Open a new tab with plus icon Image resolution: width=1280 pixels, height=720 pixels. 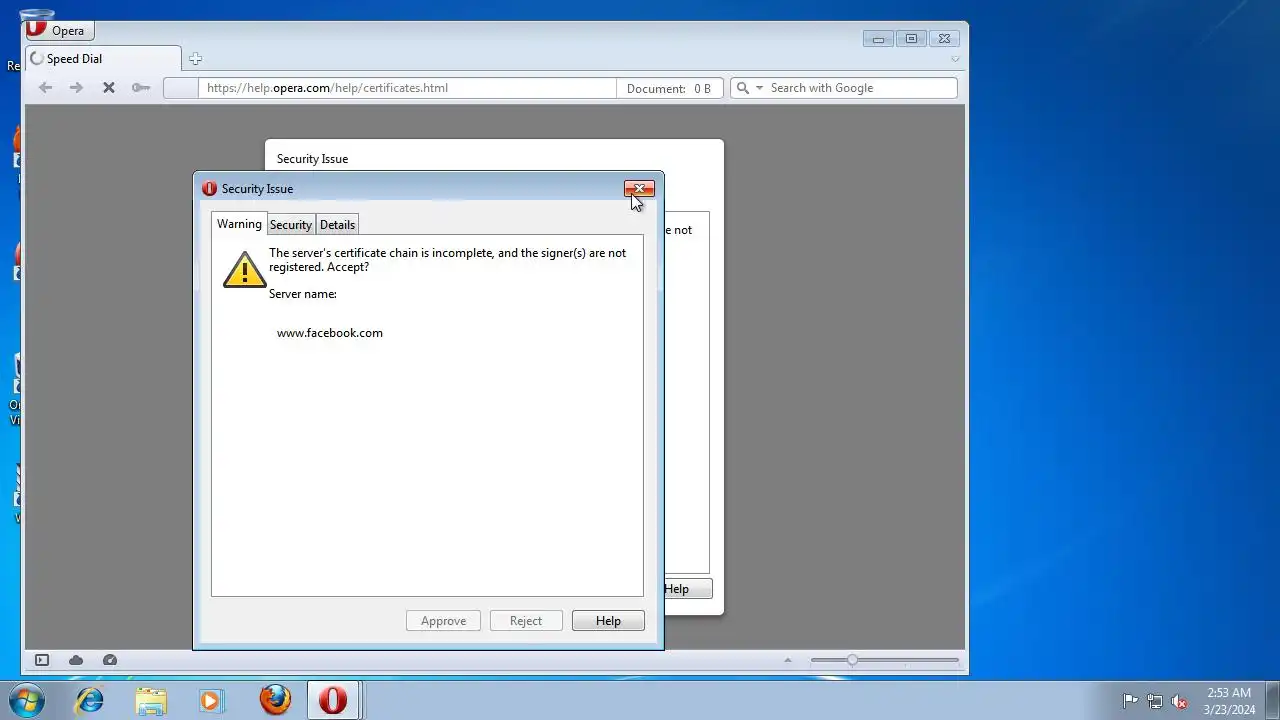(195, 59)
